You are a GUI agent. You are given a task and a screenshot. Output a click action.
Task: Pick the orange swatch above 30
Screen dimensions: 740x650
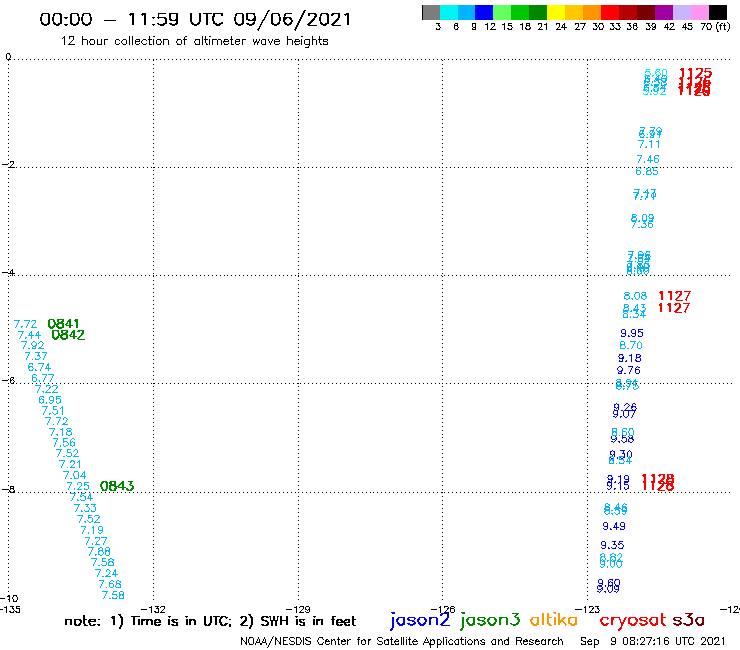592,12
